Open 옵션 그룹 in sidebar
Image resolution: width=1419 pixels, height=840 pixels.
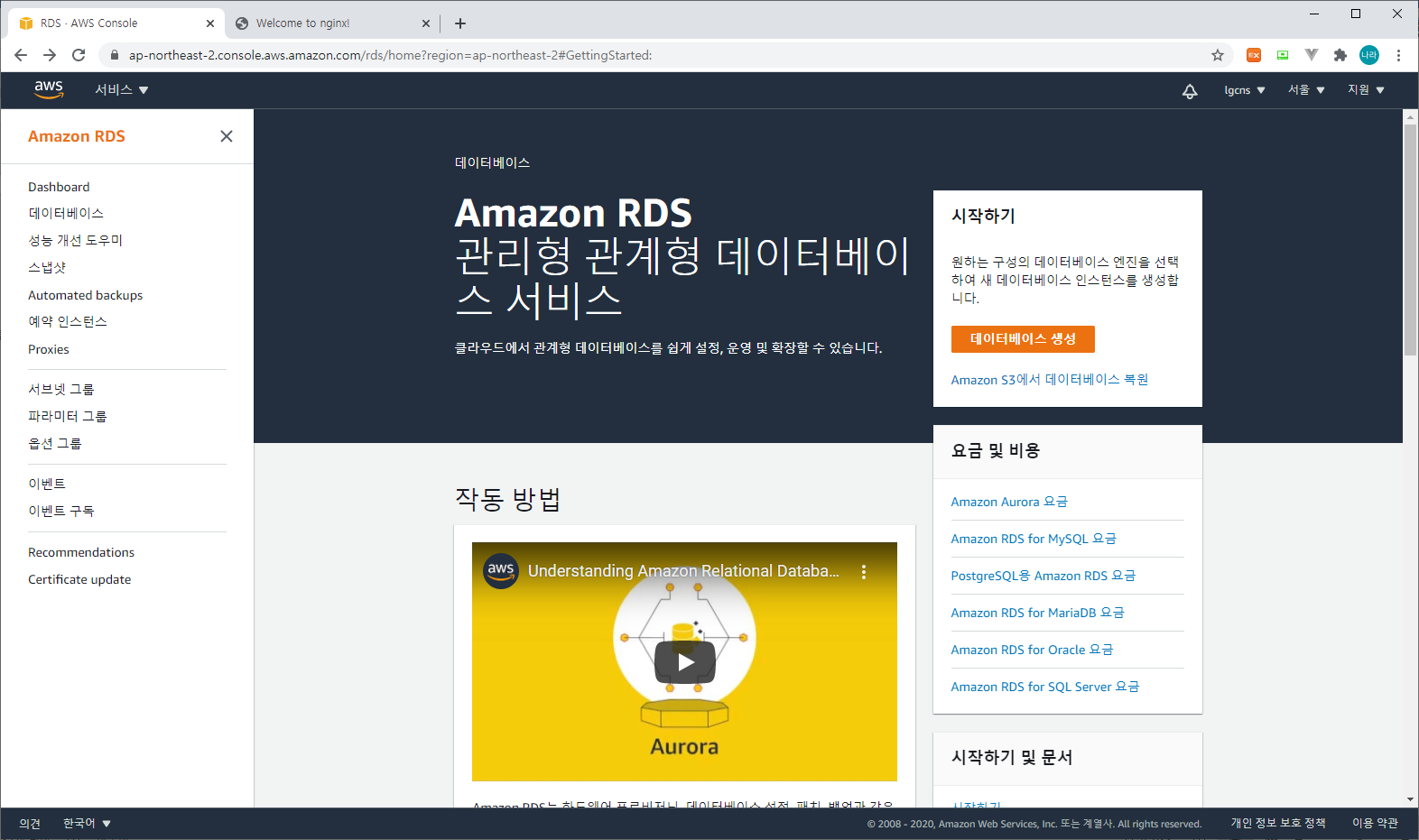pyautogui.click(x=55, y=443)
